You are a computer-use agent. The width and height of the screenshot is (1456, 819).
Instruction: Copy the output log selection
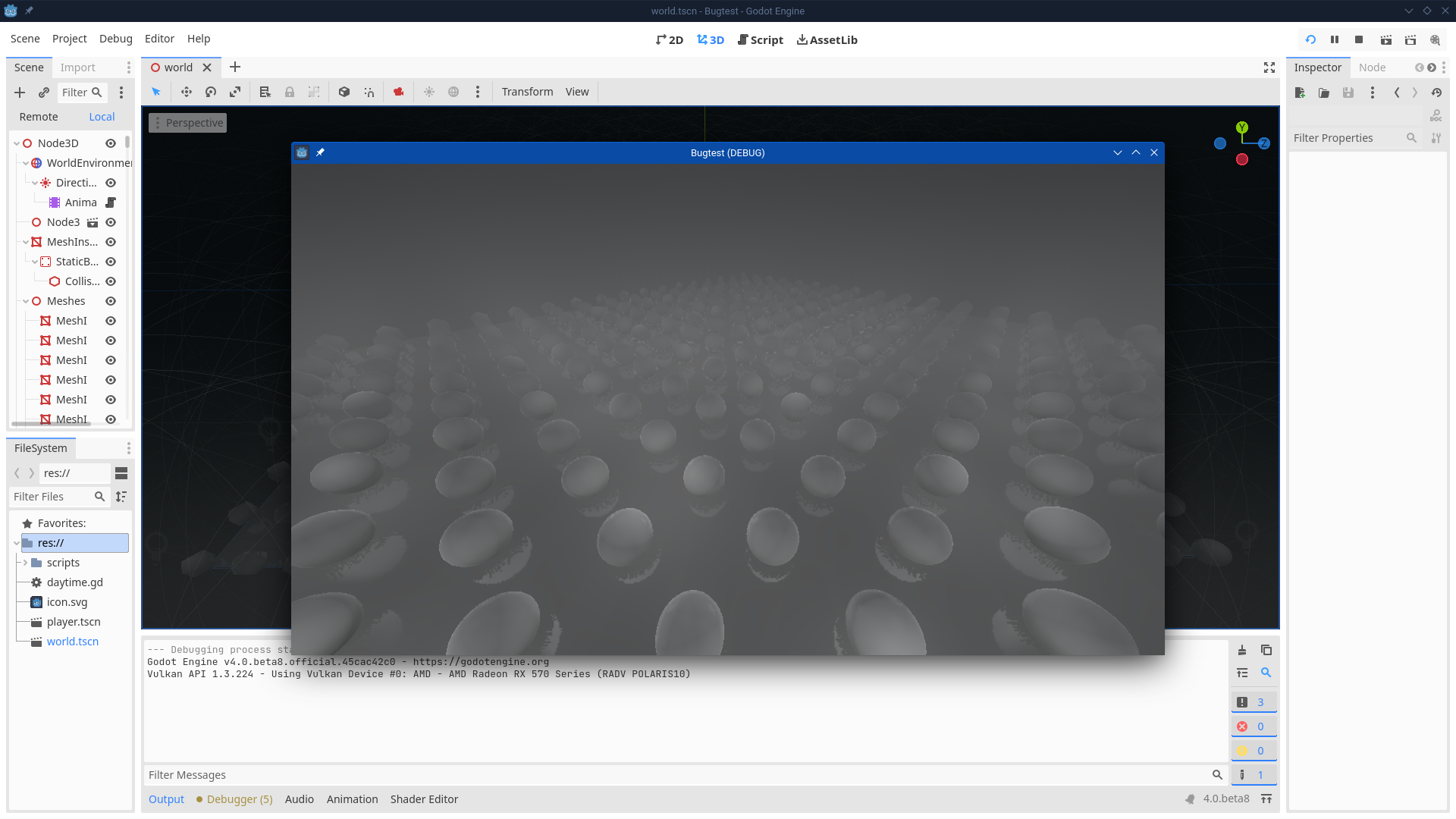(1266, 650)
